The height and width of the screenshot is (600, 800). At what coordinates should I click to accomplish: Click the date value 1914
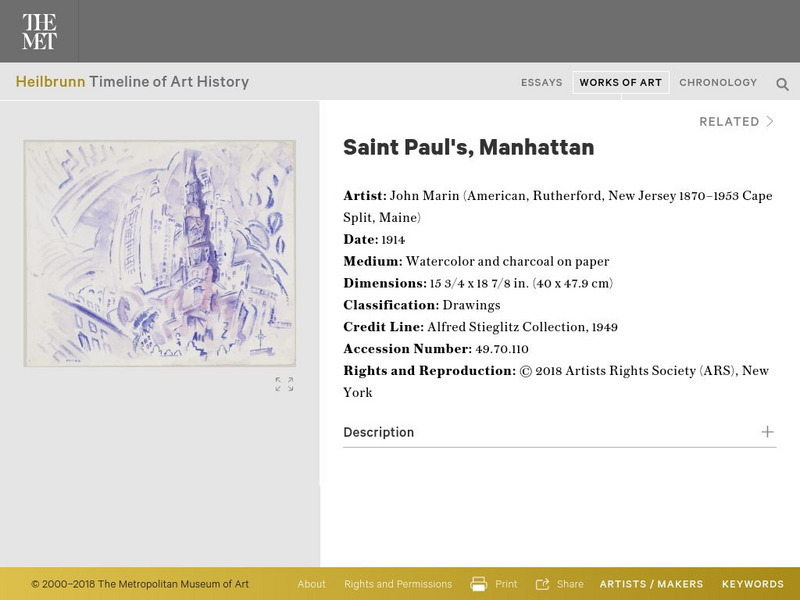coord(393,240)
